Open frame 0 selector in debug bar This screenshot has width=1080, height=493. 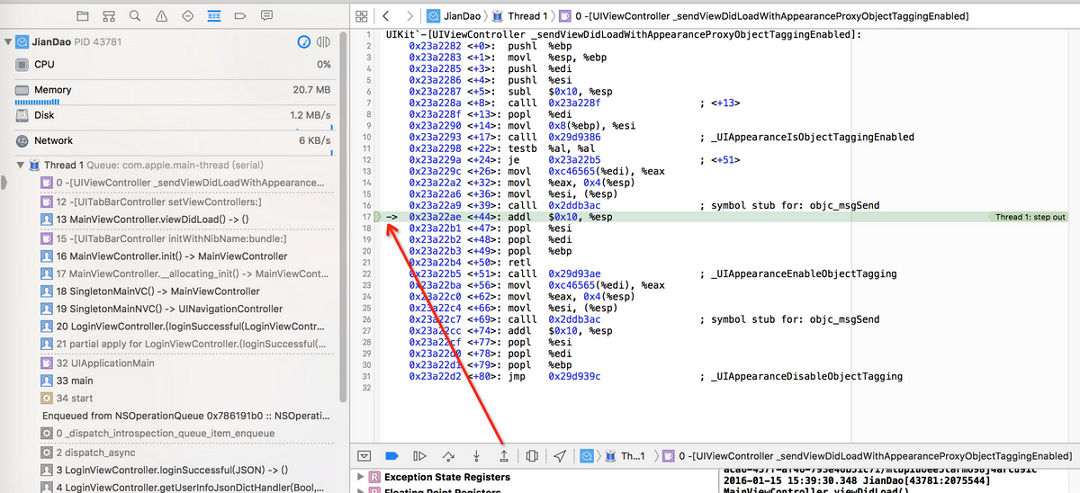[x=866, y=456]
